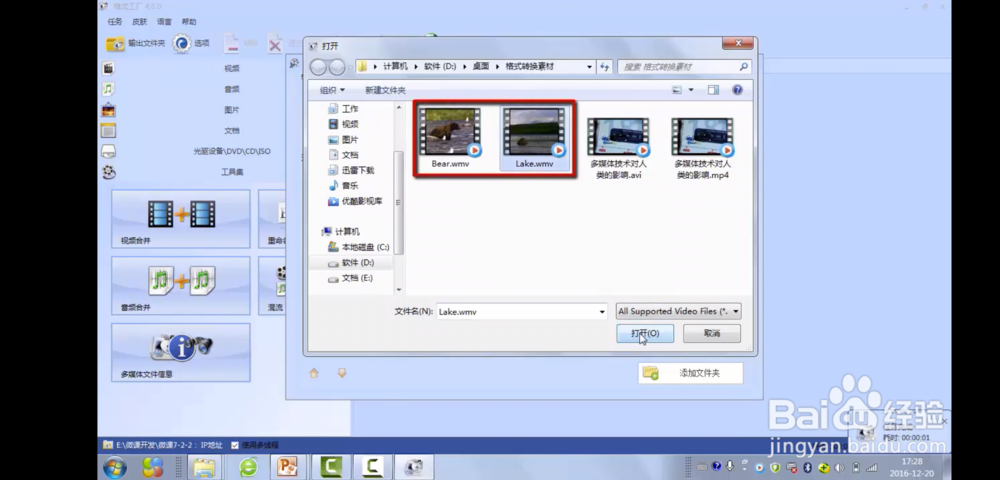
Task: Open help via blue question mark icon
Action: tap(737, 91)
